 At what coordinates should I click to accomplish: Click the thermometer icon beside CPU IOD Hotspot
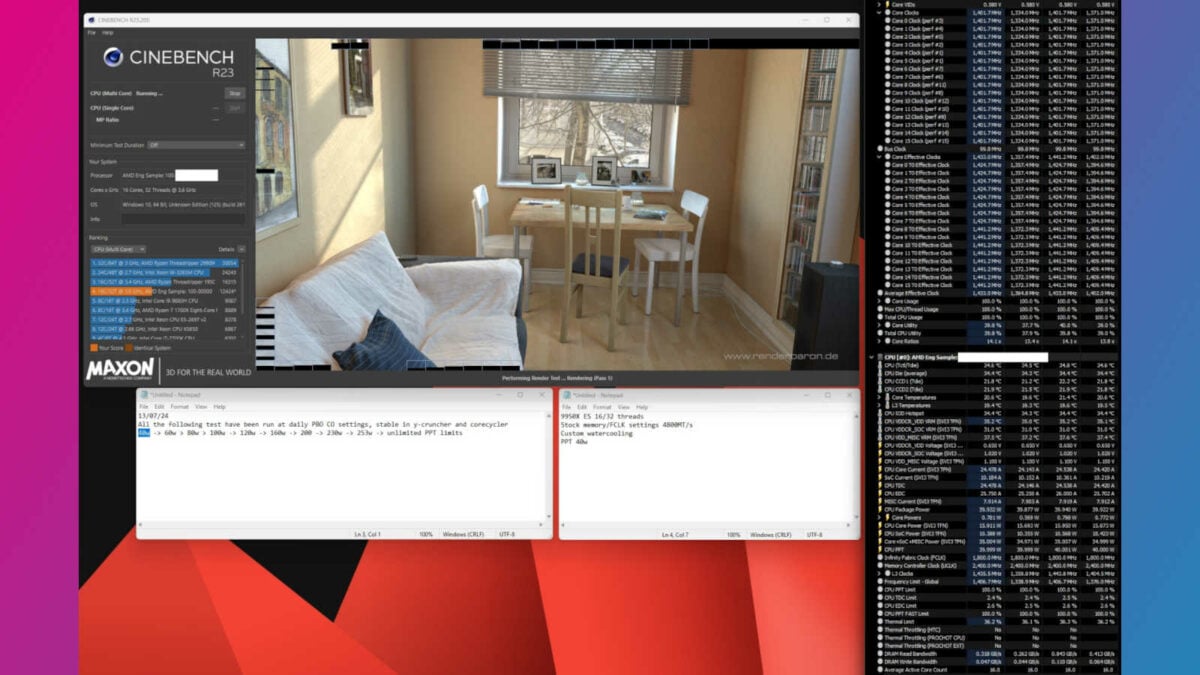pyautogui.click(x=881, y=414)
